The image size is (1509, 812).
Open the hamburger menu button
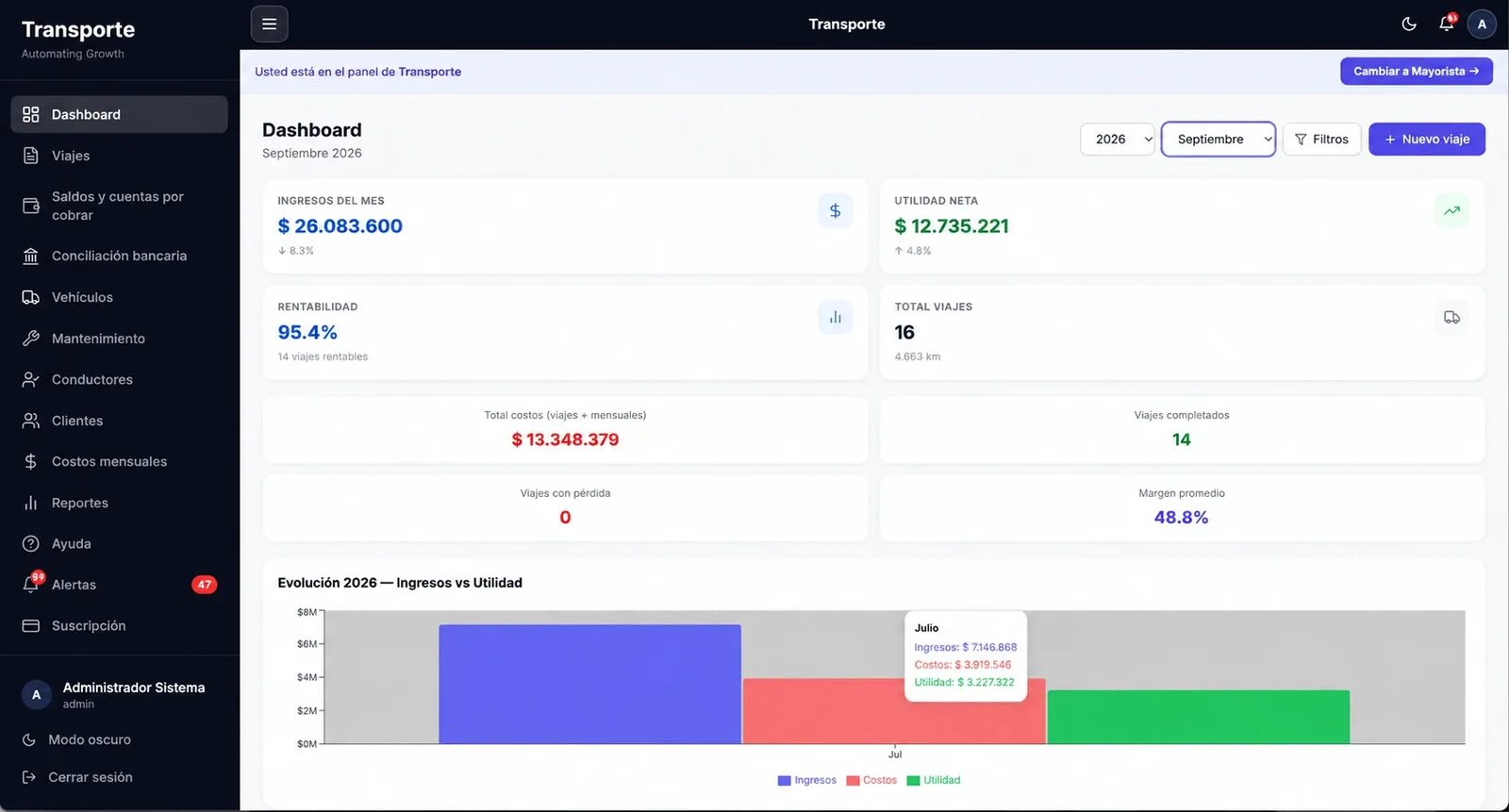(269, 25)
